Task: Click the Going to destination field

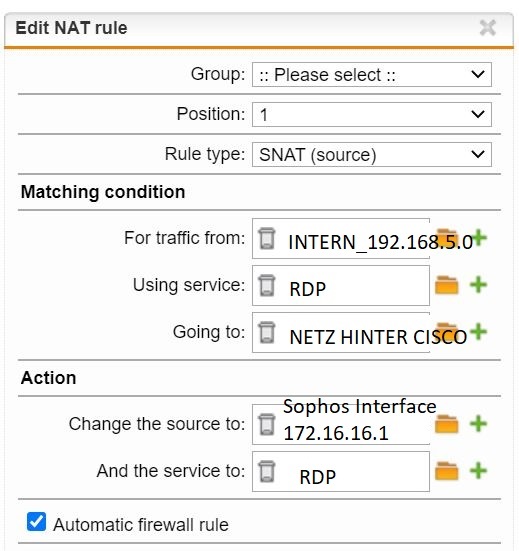Action: (x=341, y=332)
